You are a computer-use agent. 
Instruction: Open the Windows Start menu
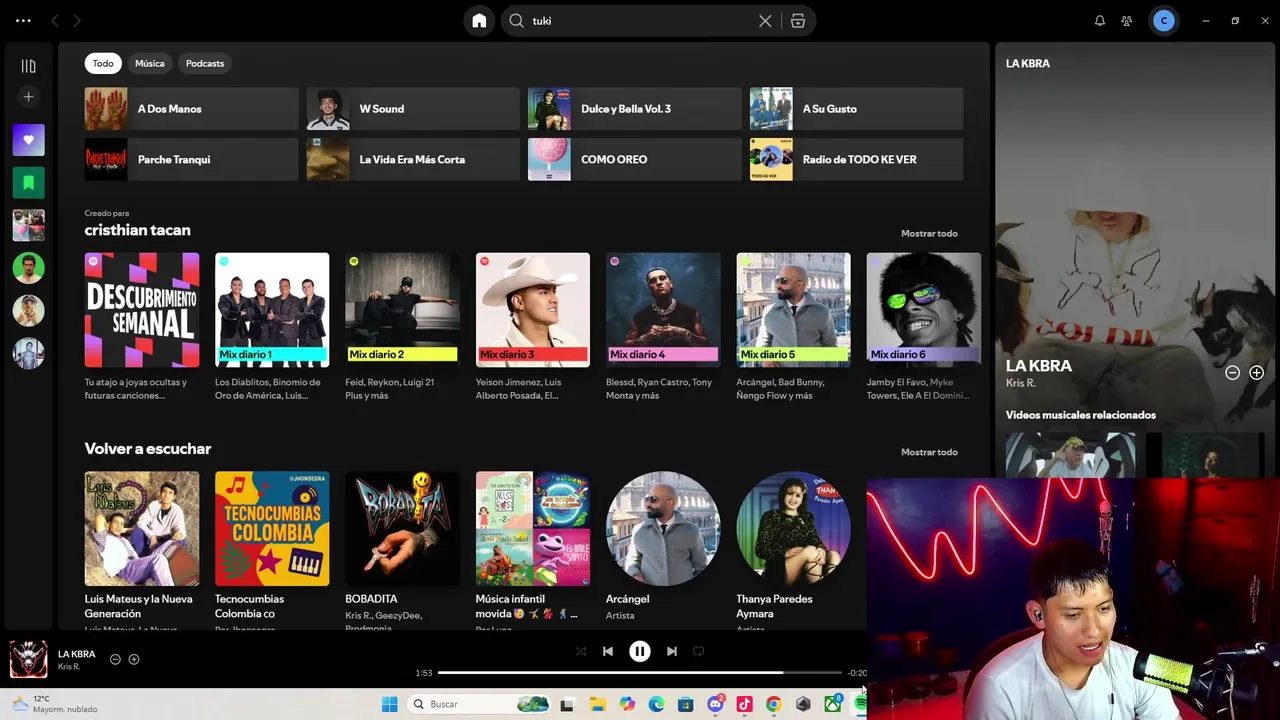[x=389, y=704]
